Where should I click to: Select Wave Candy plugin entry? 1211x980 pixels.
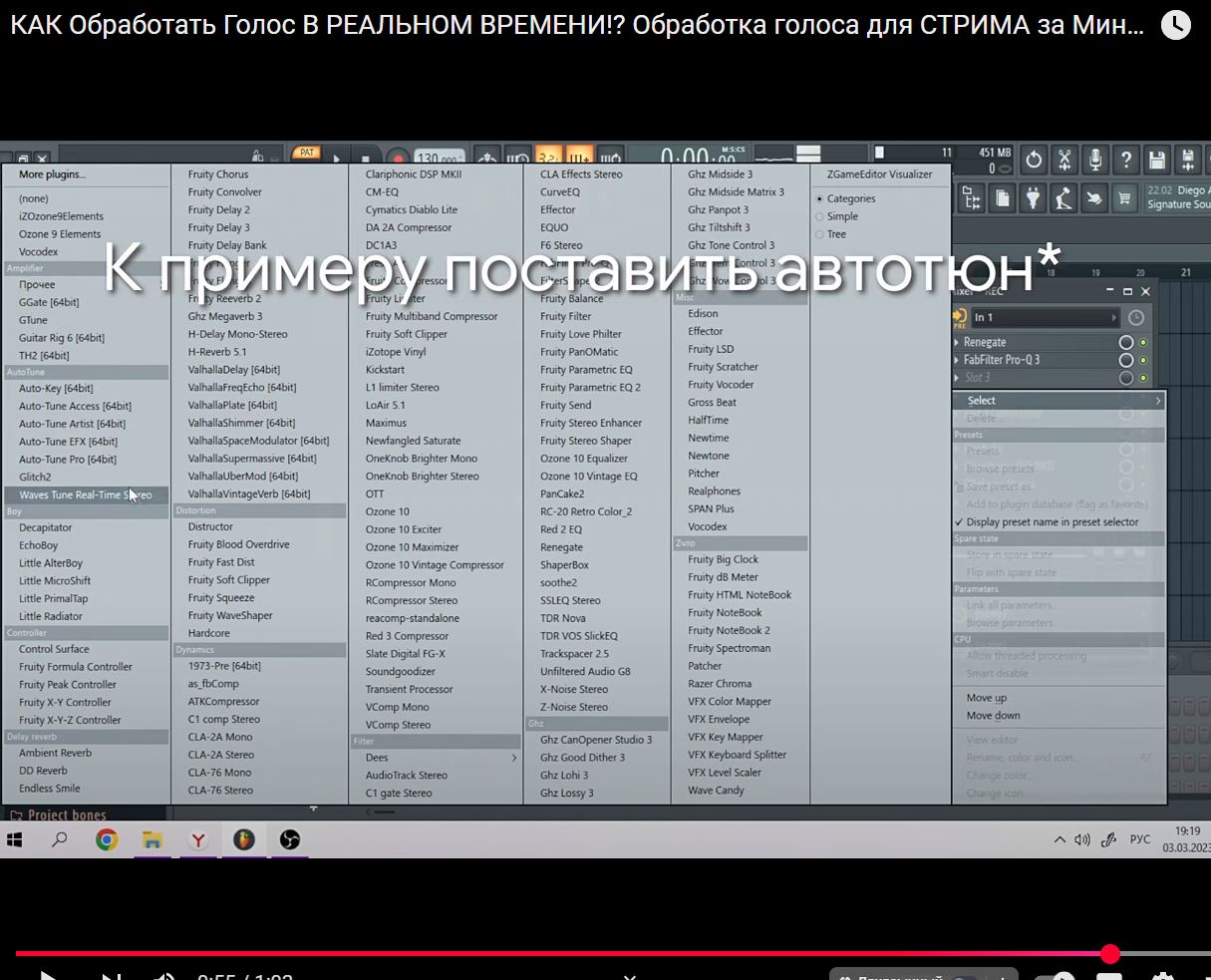[x=716, y=791]
